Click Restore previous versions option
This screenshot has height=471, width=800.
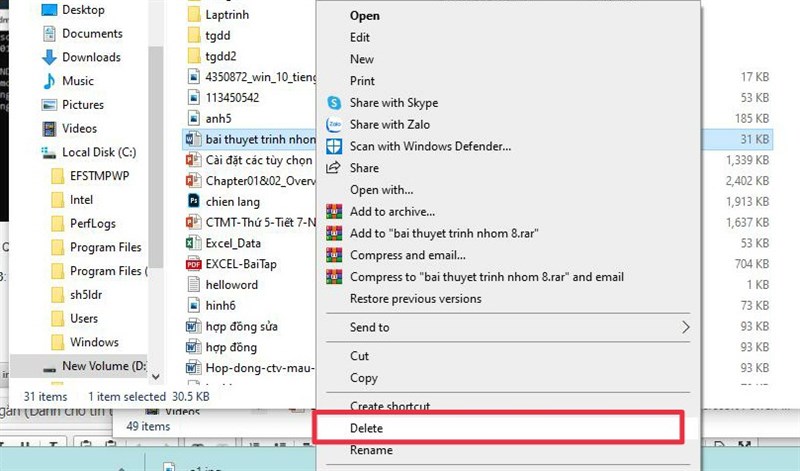pyautogui.click(x=415, y=299)
